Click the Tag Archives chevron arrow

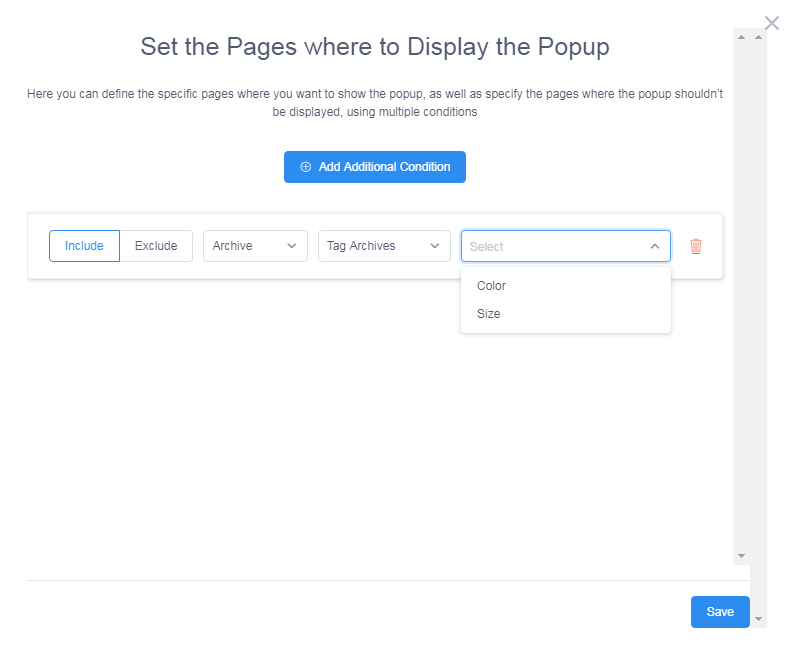pyautogui.click(x=434, y=246)
